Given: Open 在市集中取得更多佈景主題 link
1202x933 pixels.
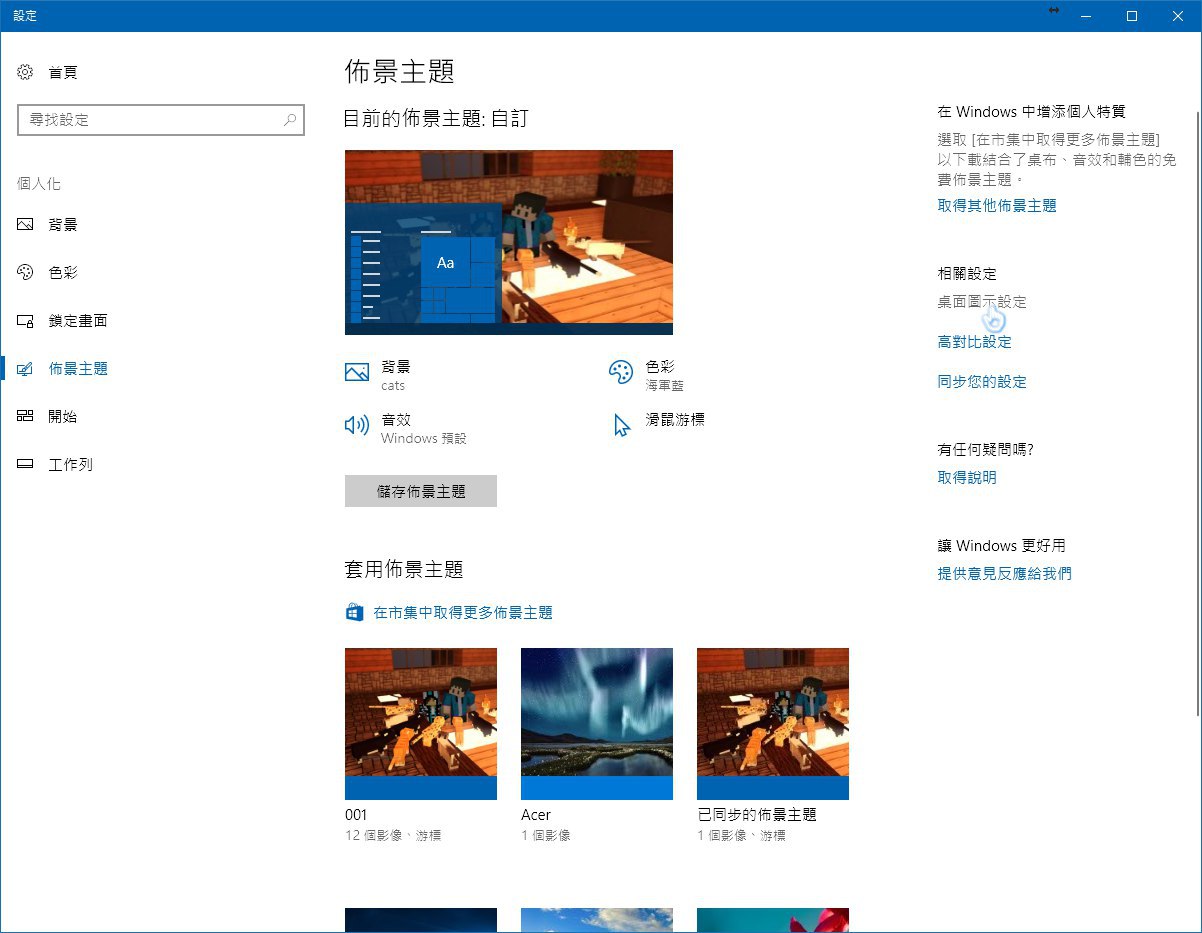Looking at the screenshot, I should click(x=462, y=613).
